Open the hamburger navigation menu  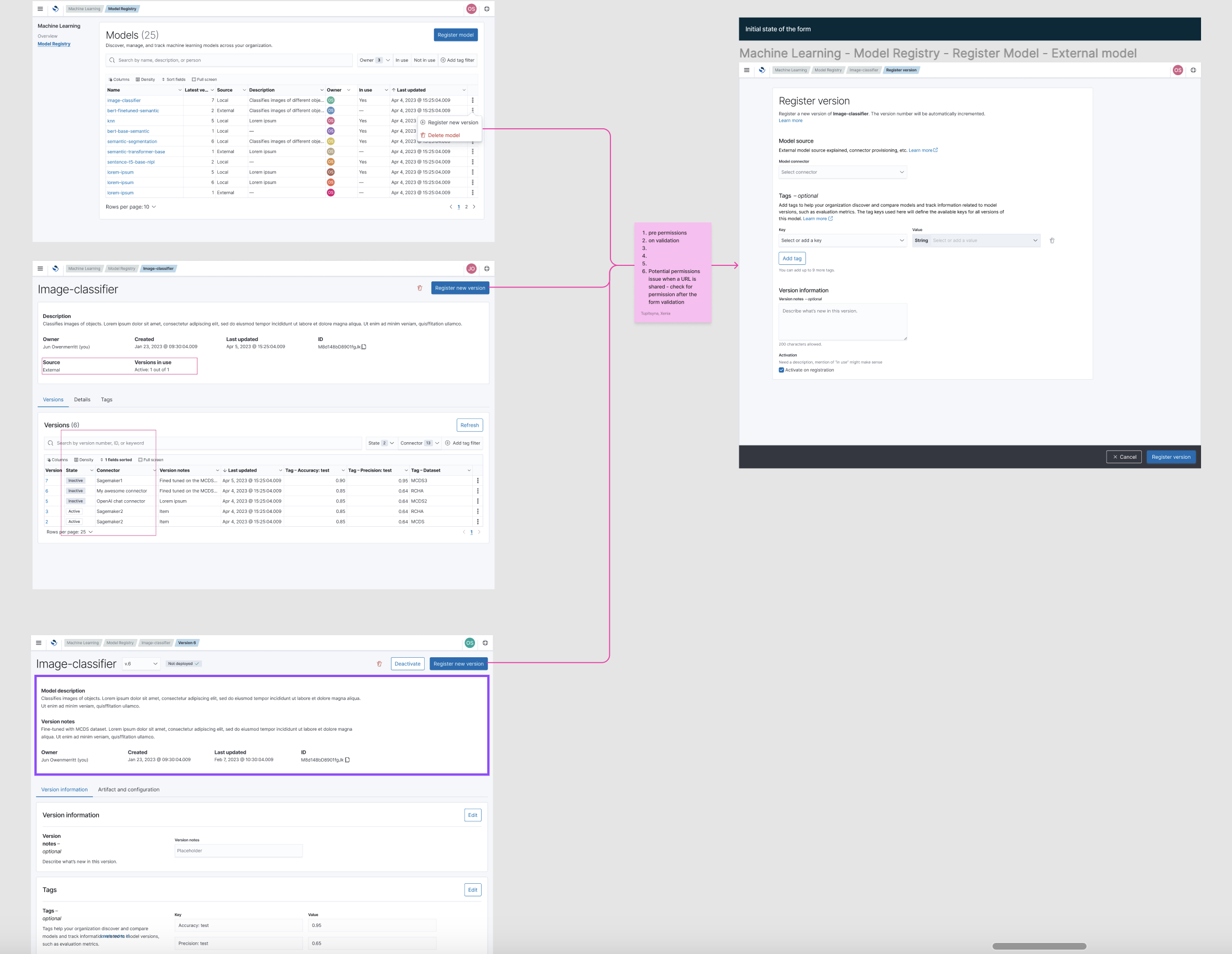coord(39,8)
